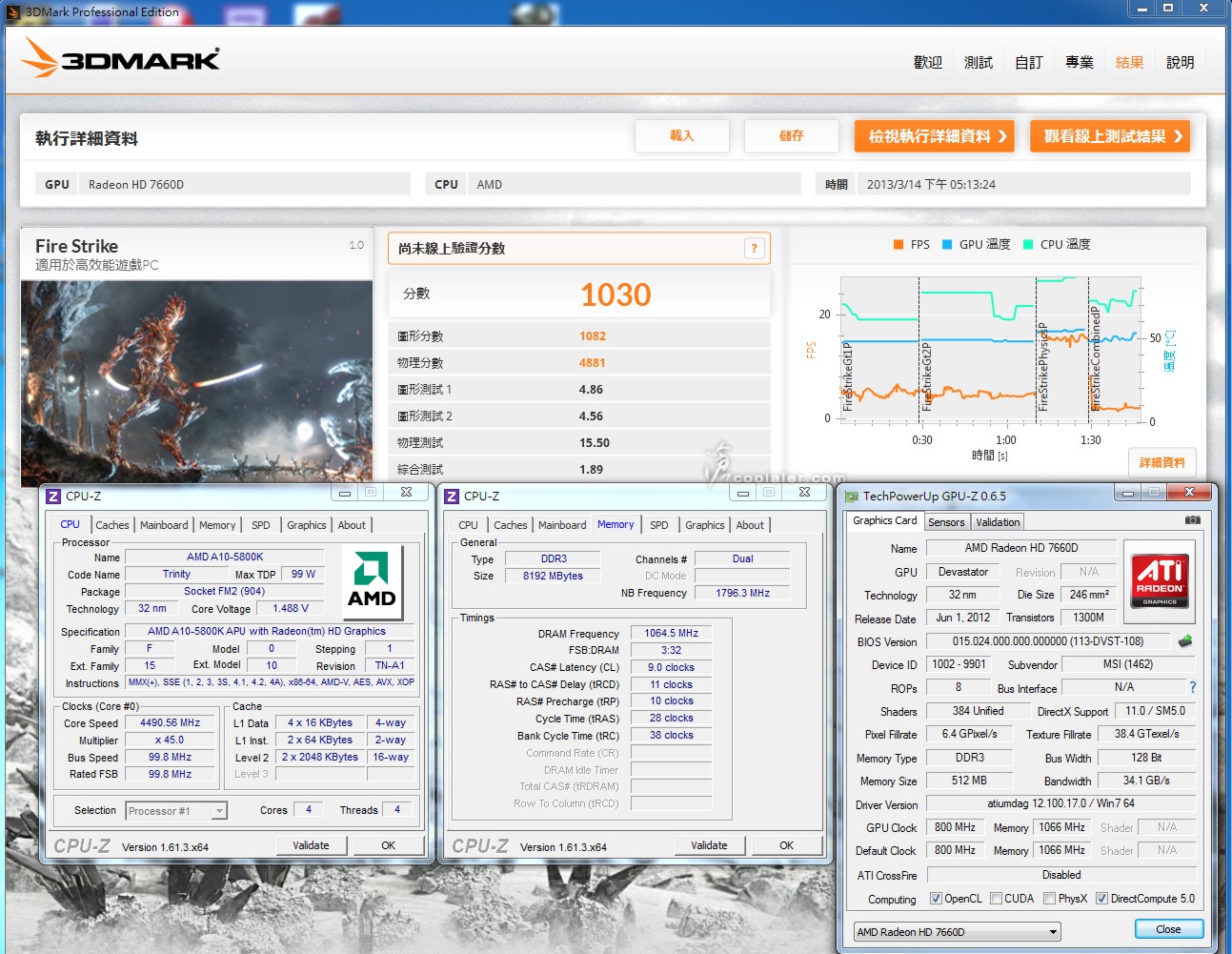Open the 歡迎 menu in 3DMark

928,62
